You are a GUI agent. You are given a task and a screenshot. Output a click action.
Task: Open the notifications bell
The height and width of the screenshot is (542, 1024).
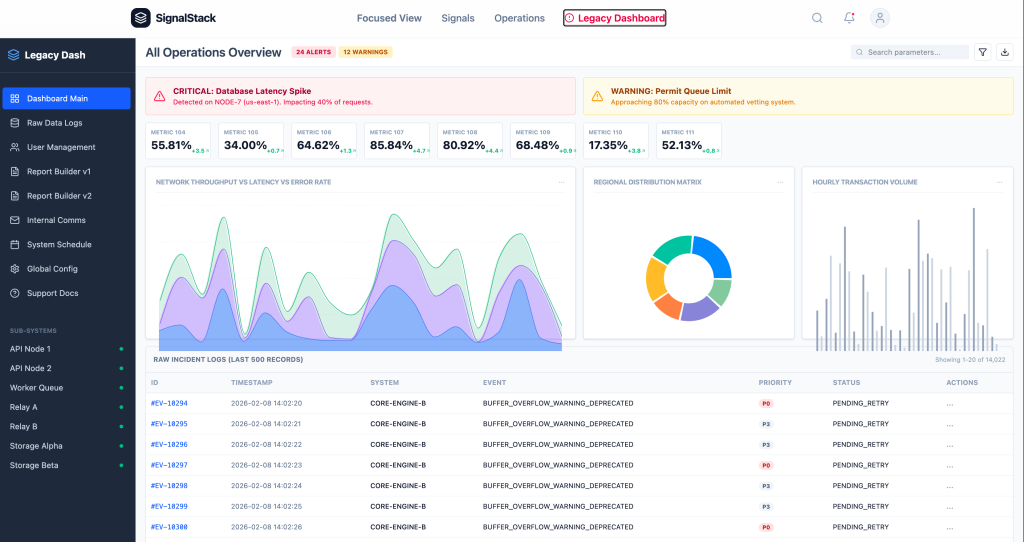[x=849, y=18]
